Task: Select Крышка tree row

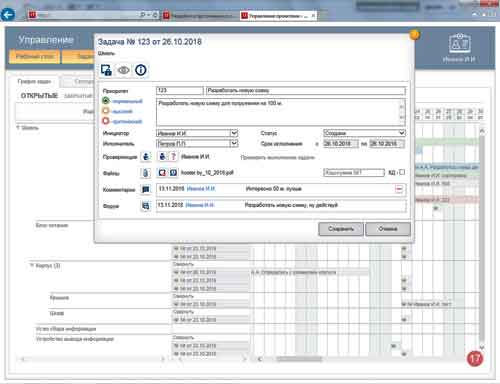Action: click(59, 298)
